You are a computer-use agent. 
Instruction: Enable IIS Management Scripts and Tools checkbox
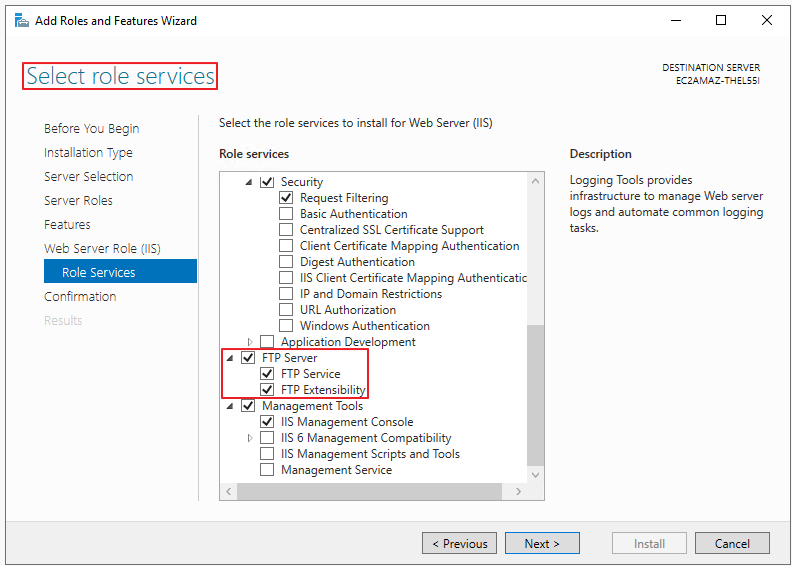pos(267,453)
